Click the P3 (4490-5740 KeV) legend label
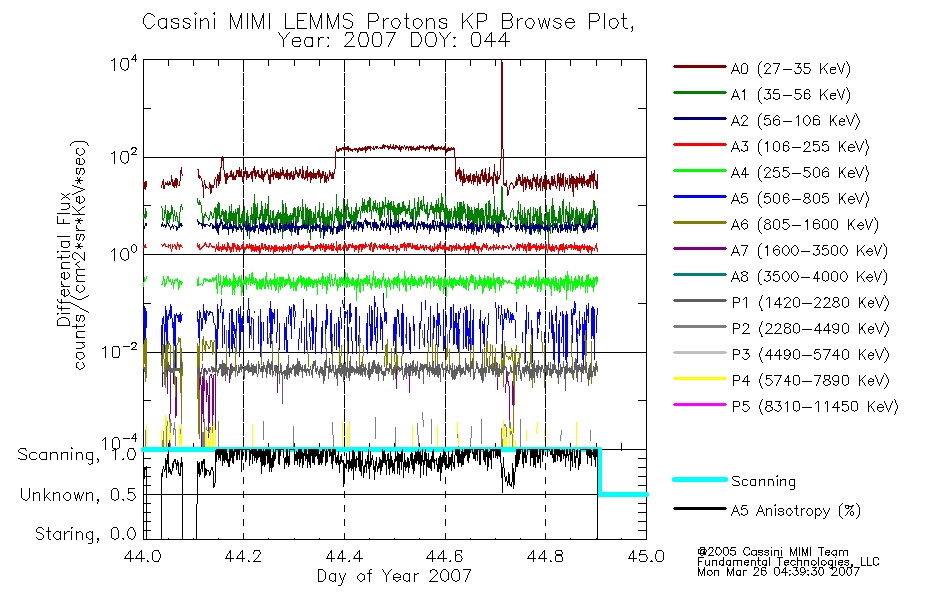 (810, 355)
